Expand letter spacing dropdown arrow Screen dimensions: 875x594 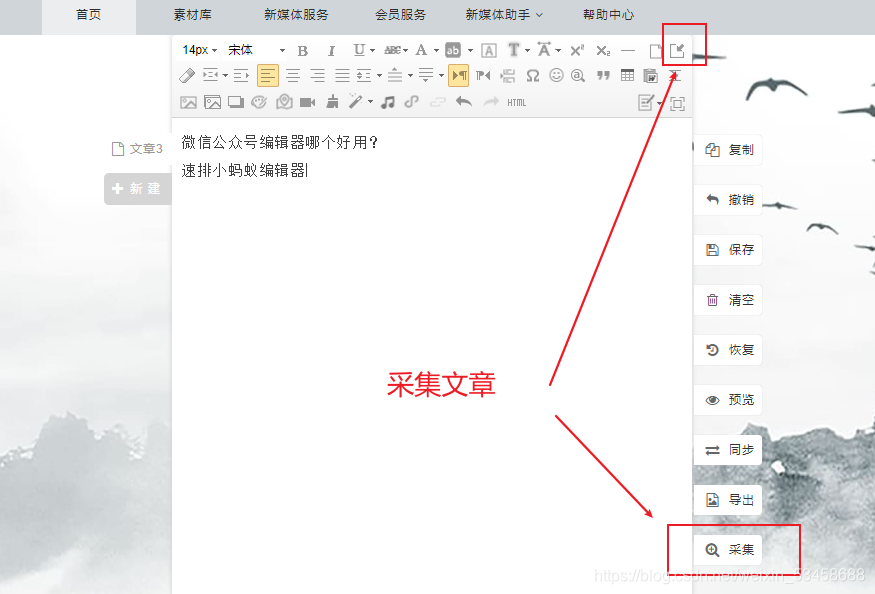coord(558,51)
